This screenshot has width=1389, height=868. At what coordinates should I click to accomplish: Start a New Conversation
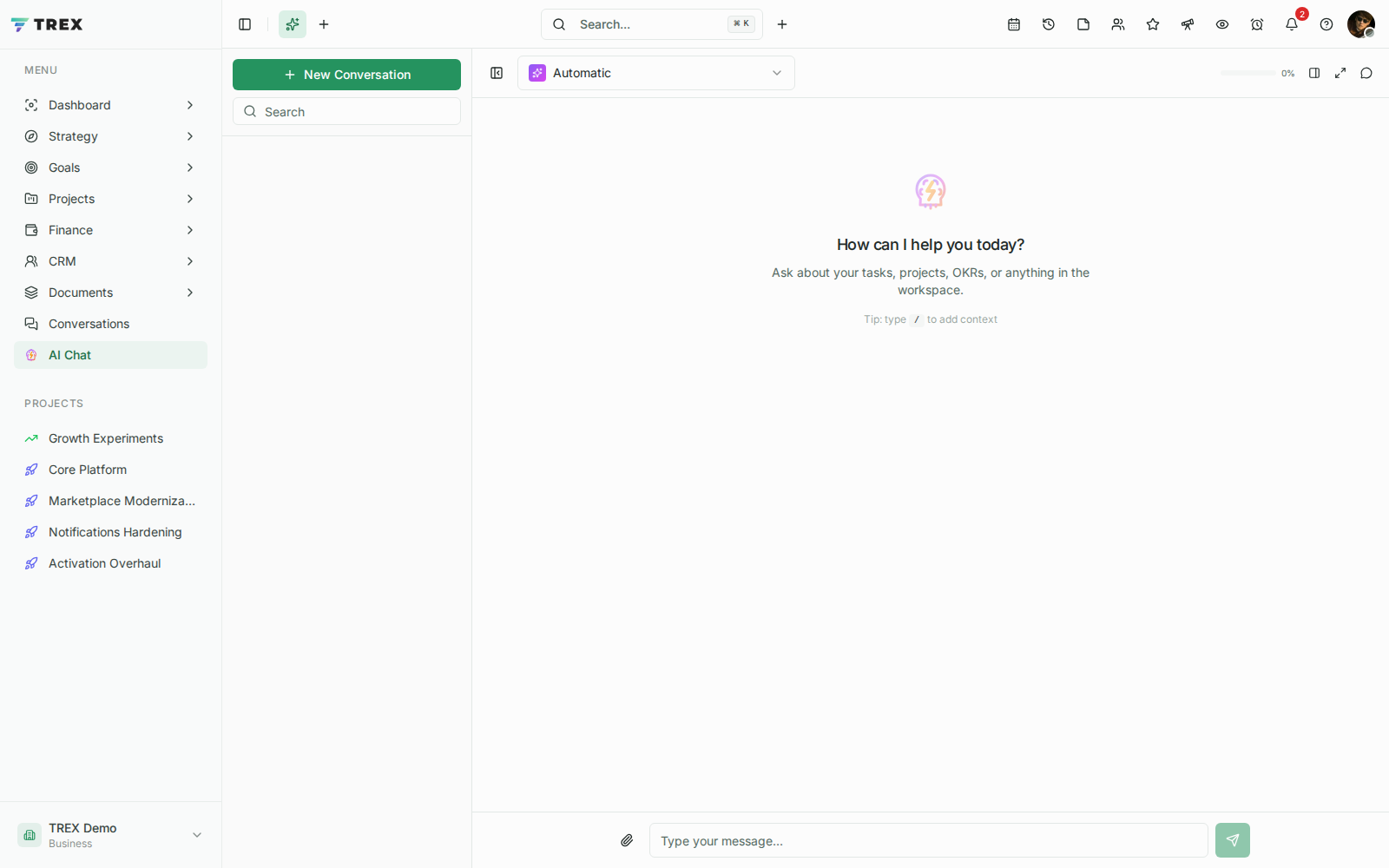346,75
